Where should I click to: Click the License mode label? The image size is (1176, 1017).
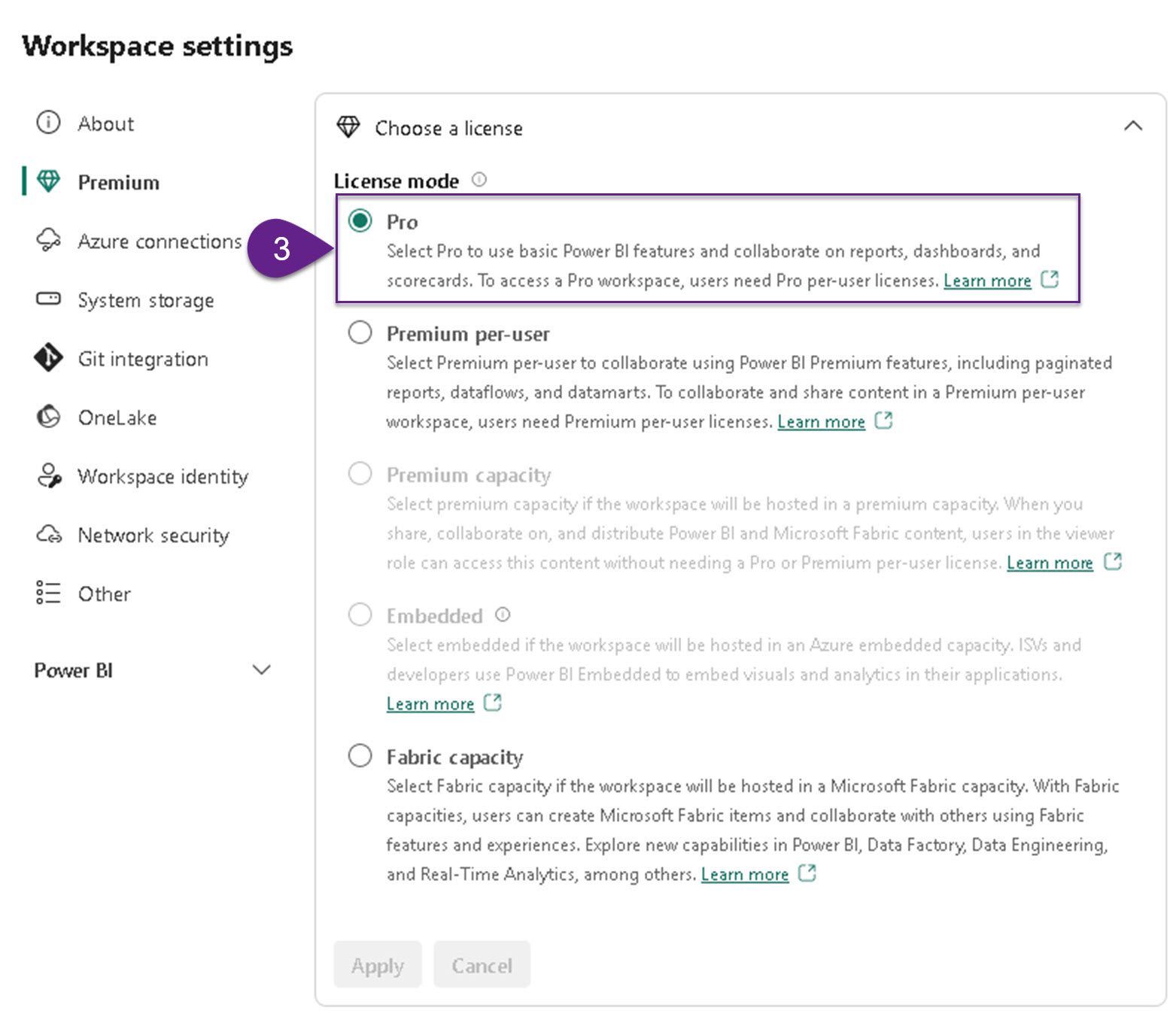[x=397, y=181]
